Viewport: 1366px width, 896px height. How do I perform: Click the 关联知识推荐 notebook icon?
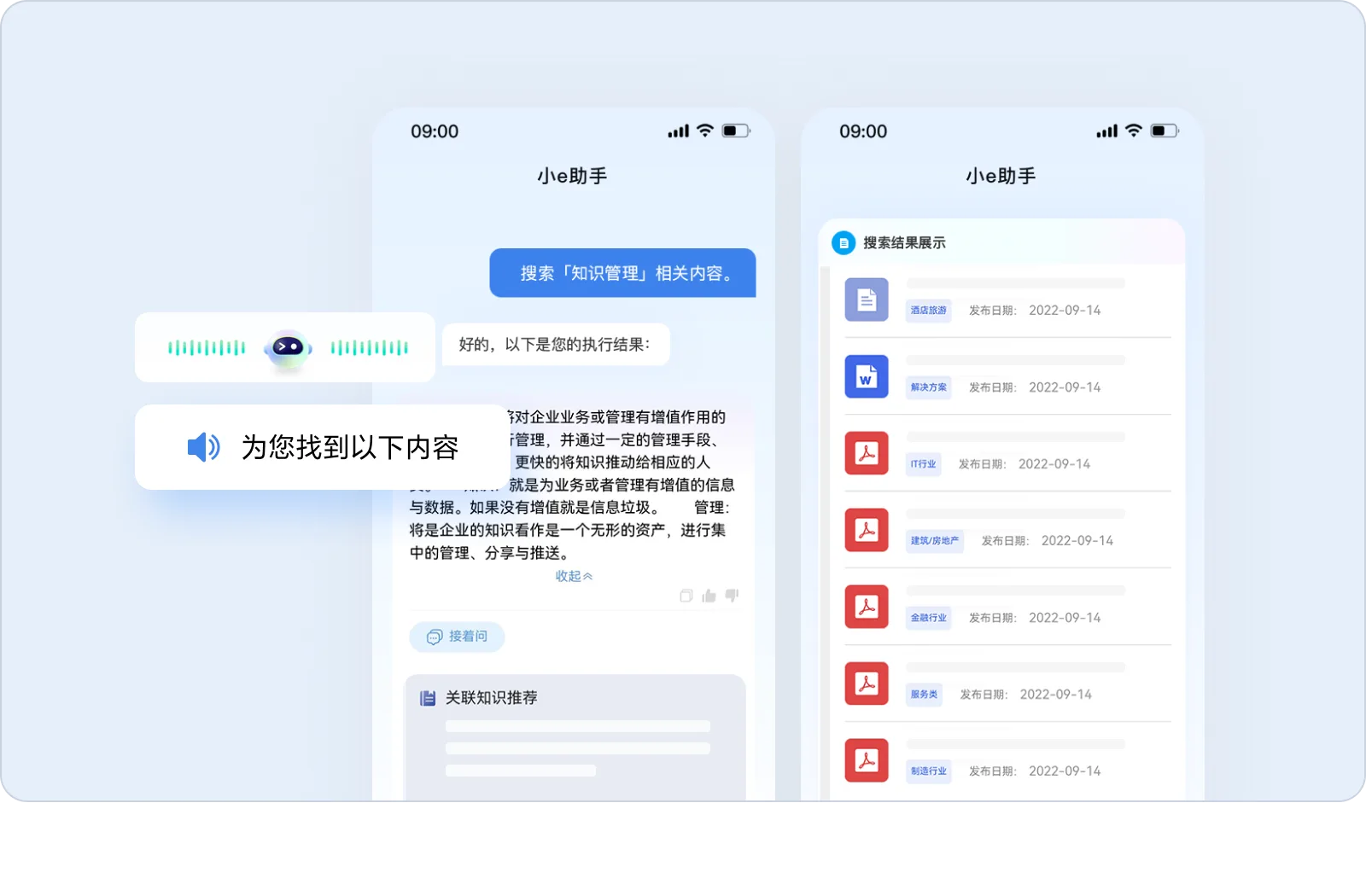428,698
